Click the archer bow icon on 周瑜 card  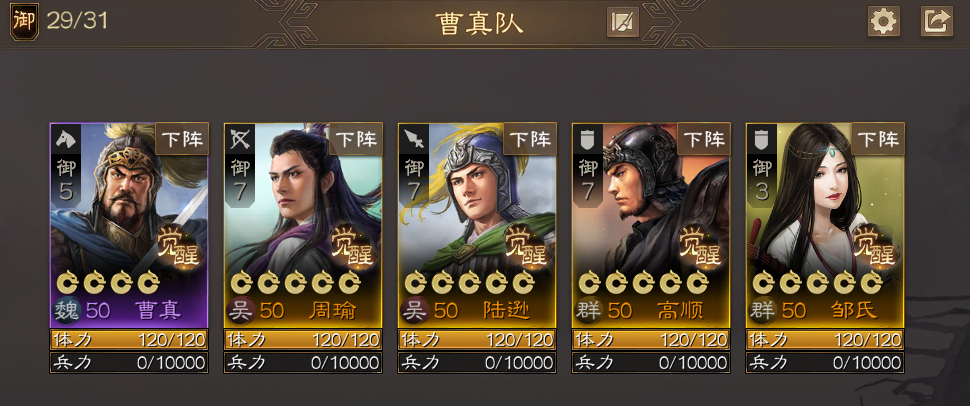(239, 140)
